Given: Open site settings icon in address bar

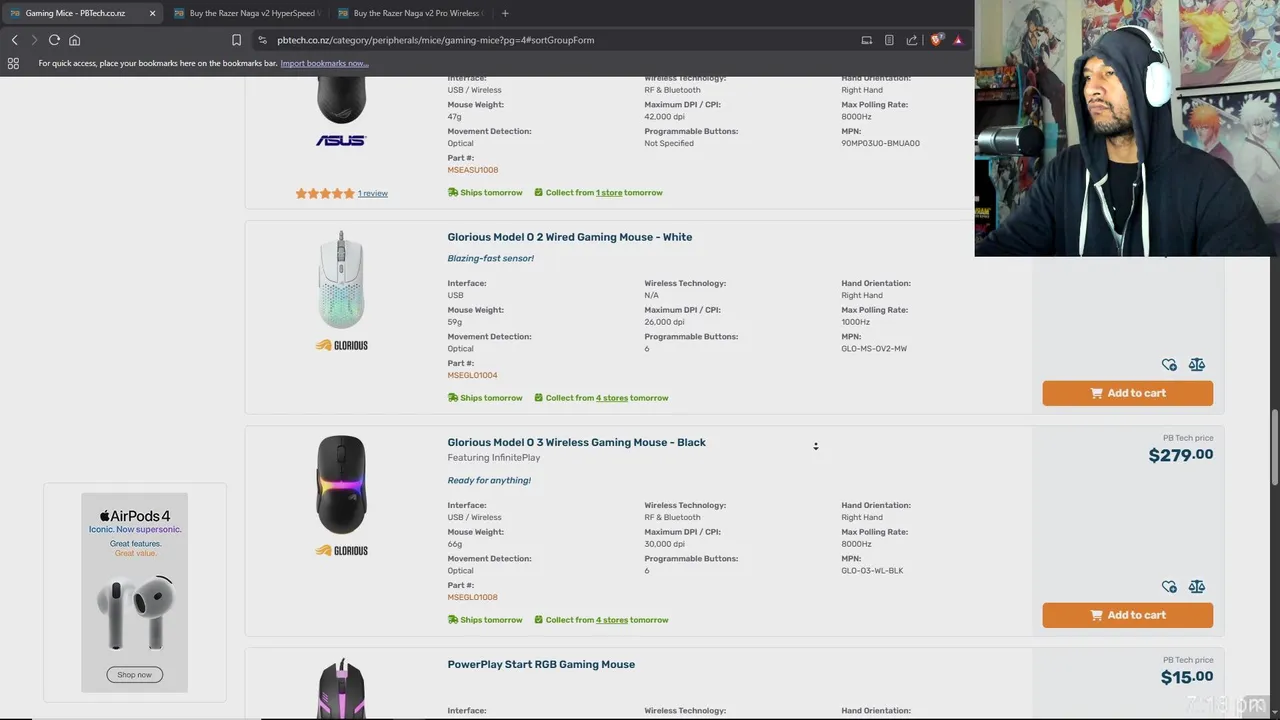Looking at the screenshot, I should 262,40.
